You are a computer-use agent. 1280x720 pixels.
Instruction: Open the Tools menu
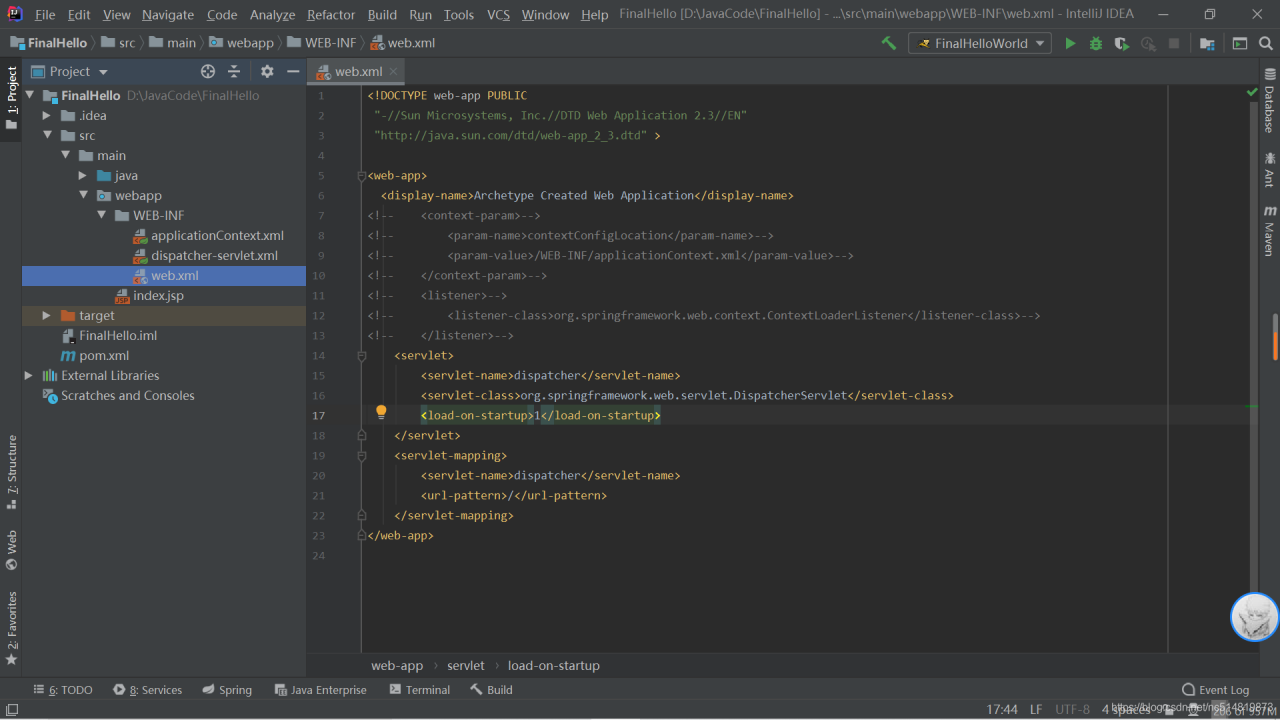click(x=459, y=15)
